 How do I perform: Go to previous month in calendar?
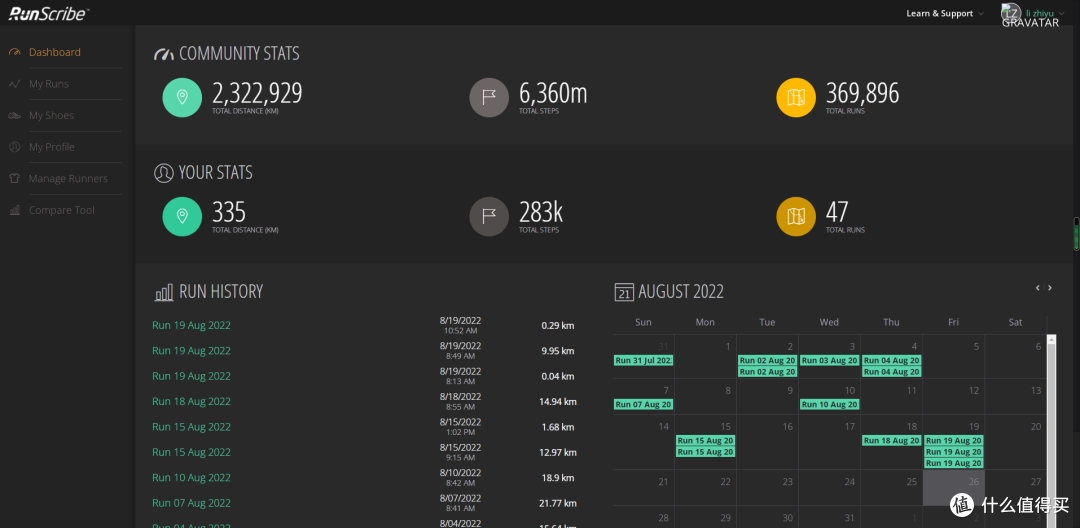pyautogui.click(x=1038, y=288)
